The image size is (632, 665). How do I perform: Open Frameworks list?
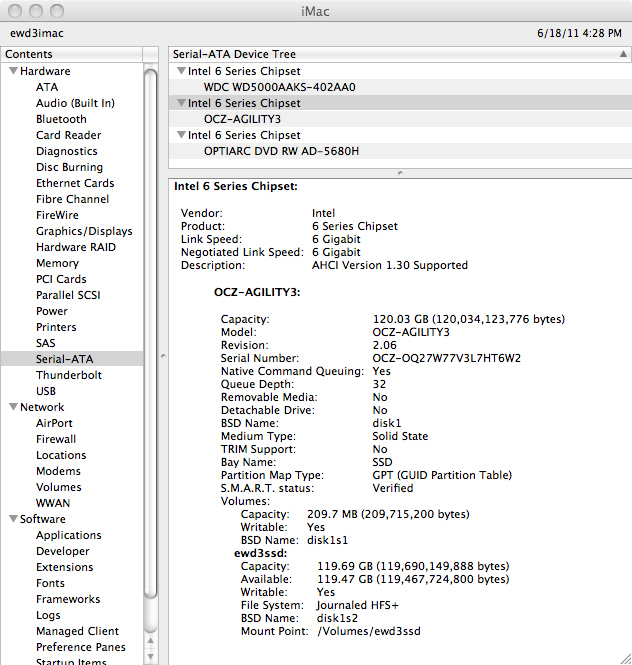68,599
